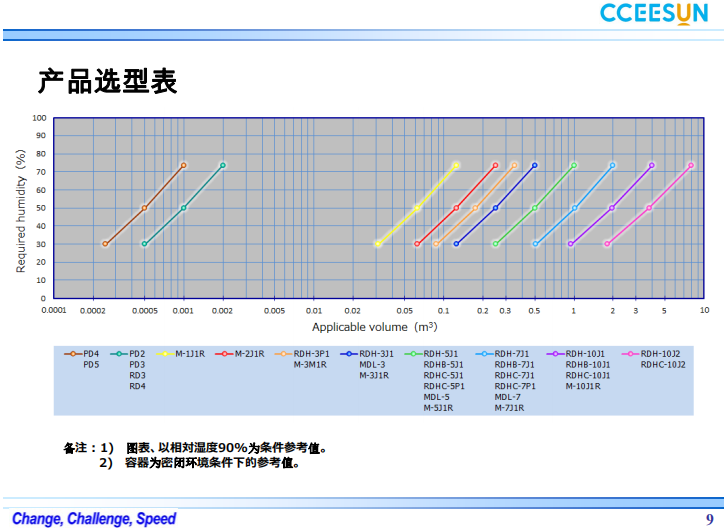
Task: Click the dark blue RDH-3J1 legend marker
Action: (x=349, y=354)
